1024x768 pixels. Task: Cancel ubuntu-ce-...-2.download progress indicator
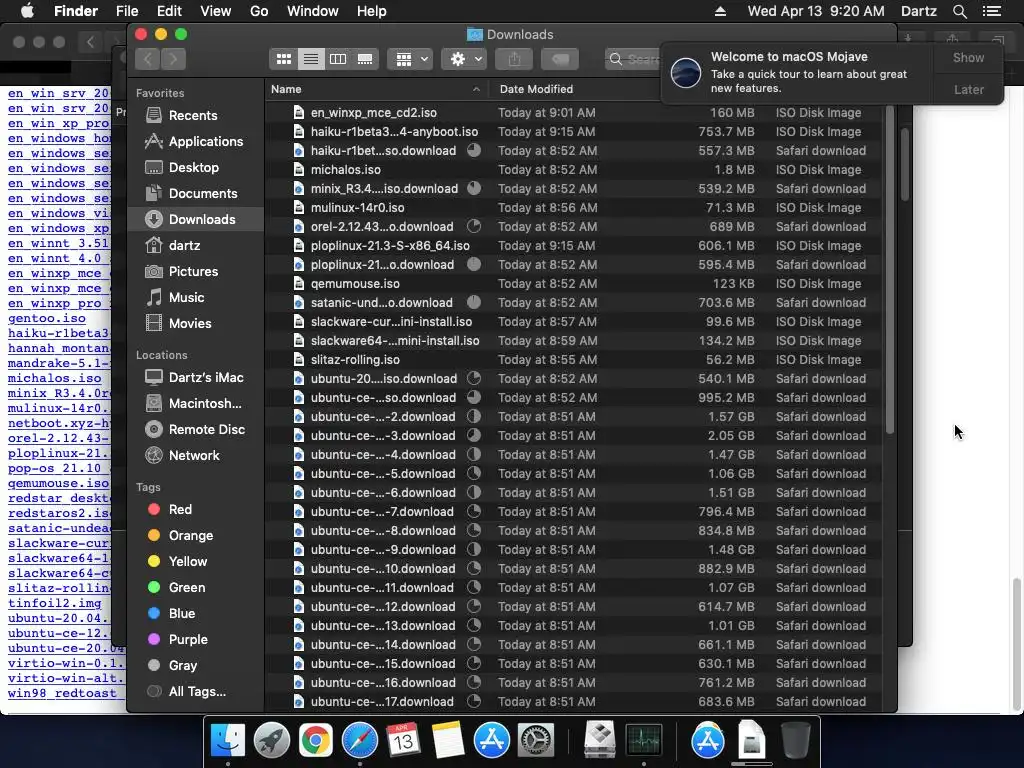(x=474, y=417)
